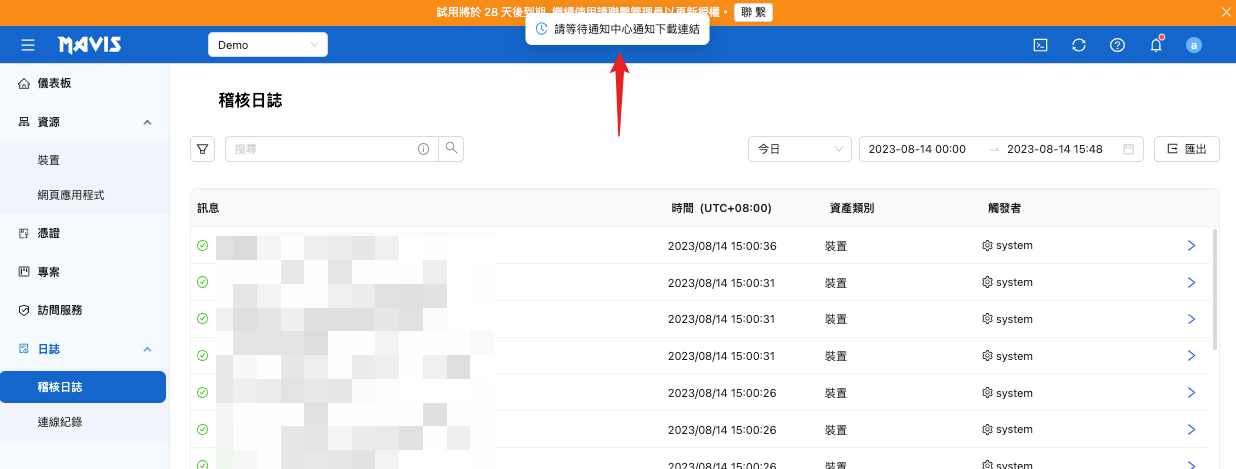
Task: Click the 匯出 export button
Action: [x=1186, y=149]
